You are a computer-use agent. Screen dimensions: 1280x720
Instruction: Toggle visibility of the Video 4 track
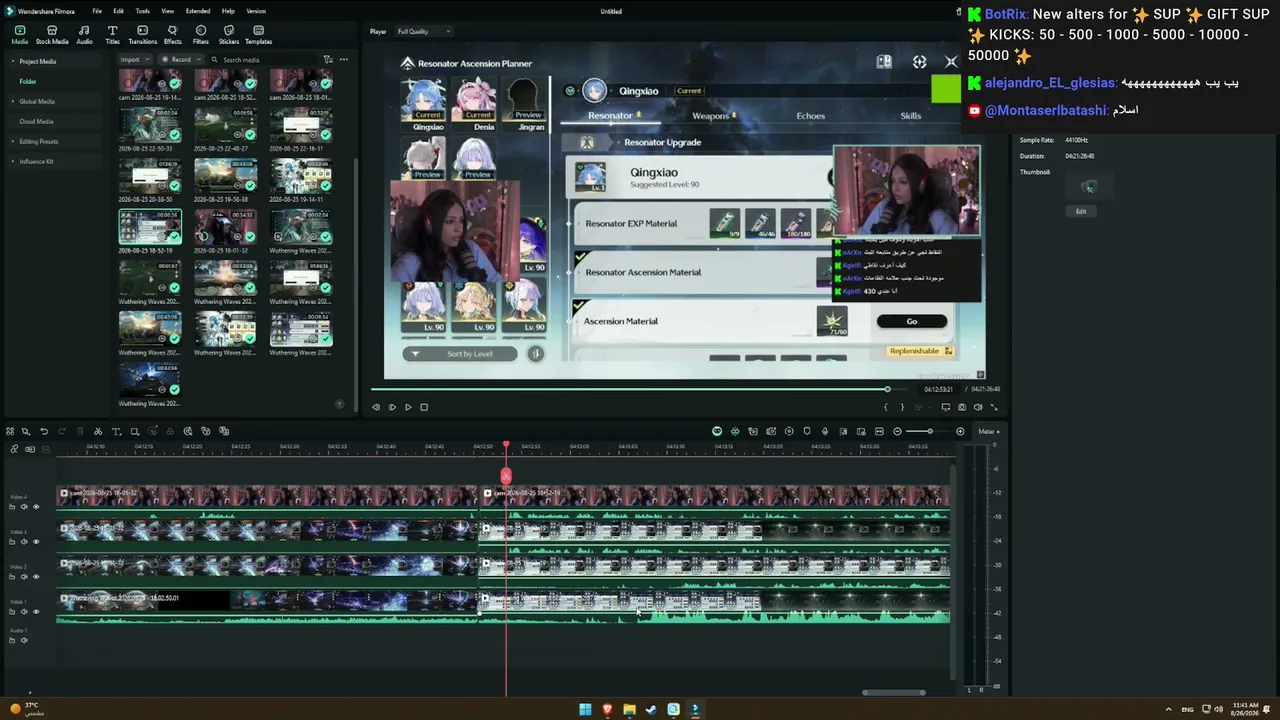(36, 507)
